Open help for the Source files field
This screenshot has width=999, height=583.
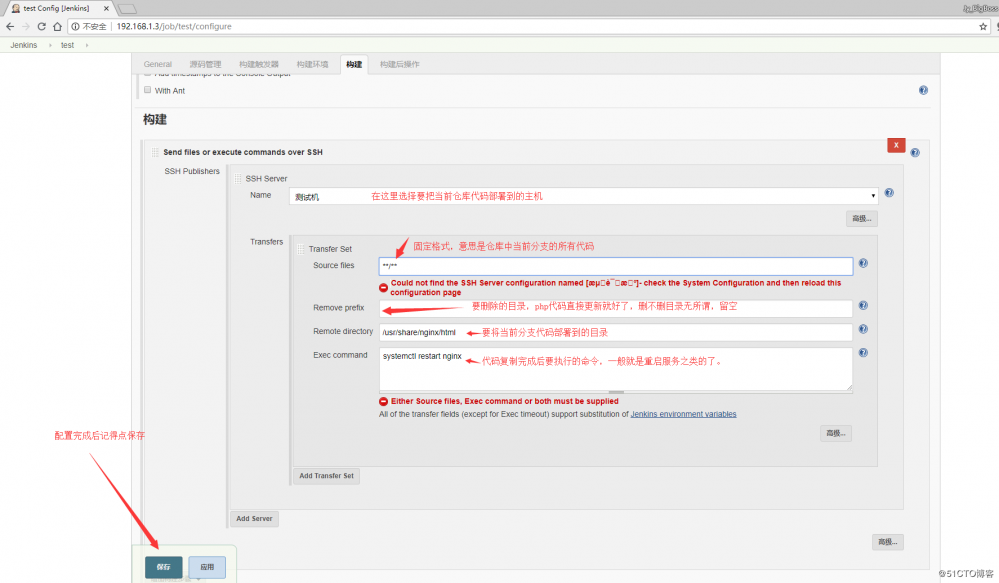[862, 263]
